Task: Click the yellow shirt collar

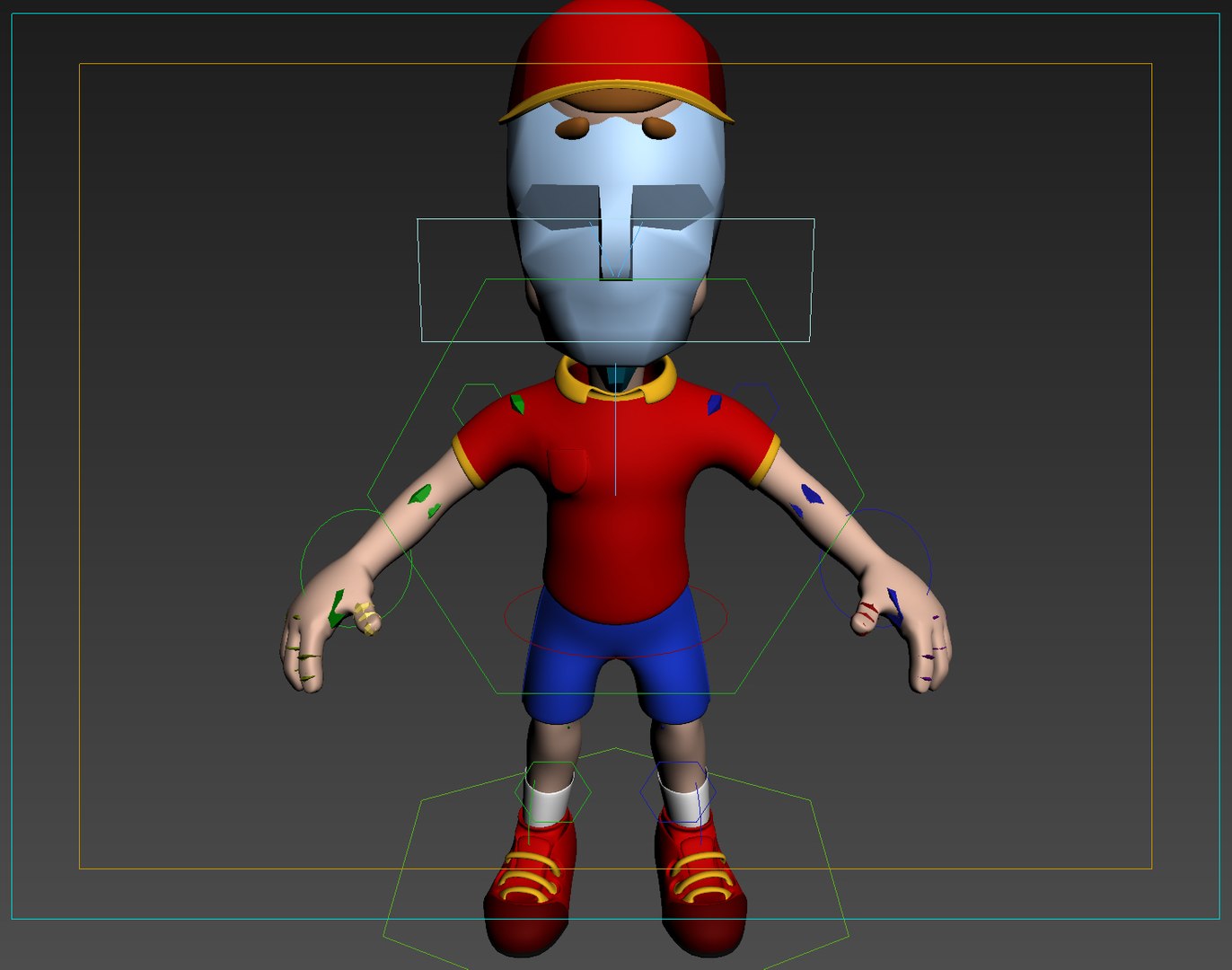Action: click(x=616, y=382)
